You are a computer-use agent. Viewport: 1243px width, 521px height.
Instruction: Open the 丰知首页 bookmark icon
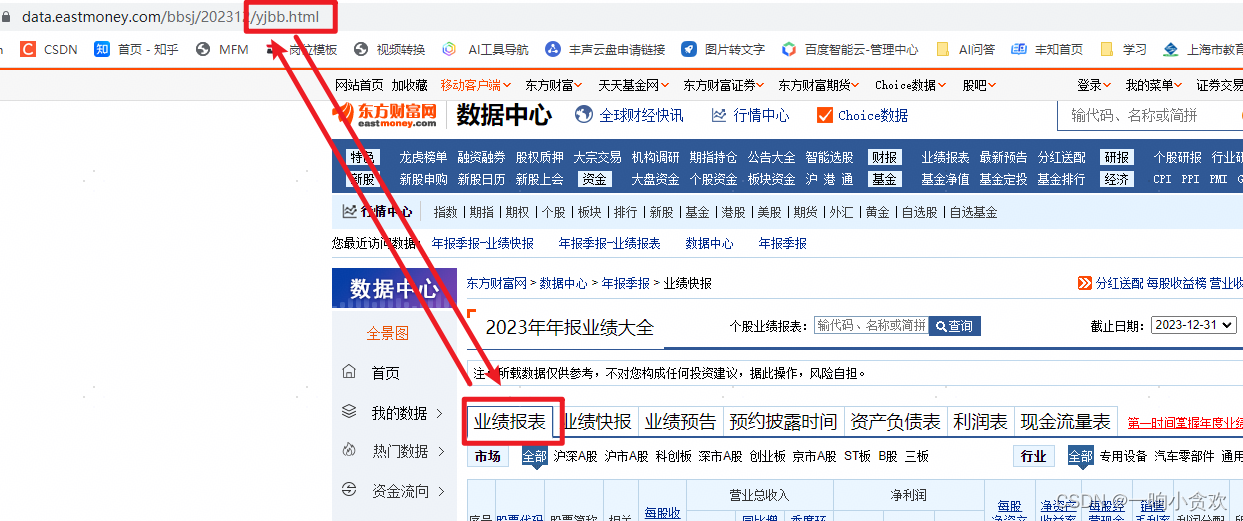(1019, 49)
